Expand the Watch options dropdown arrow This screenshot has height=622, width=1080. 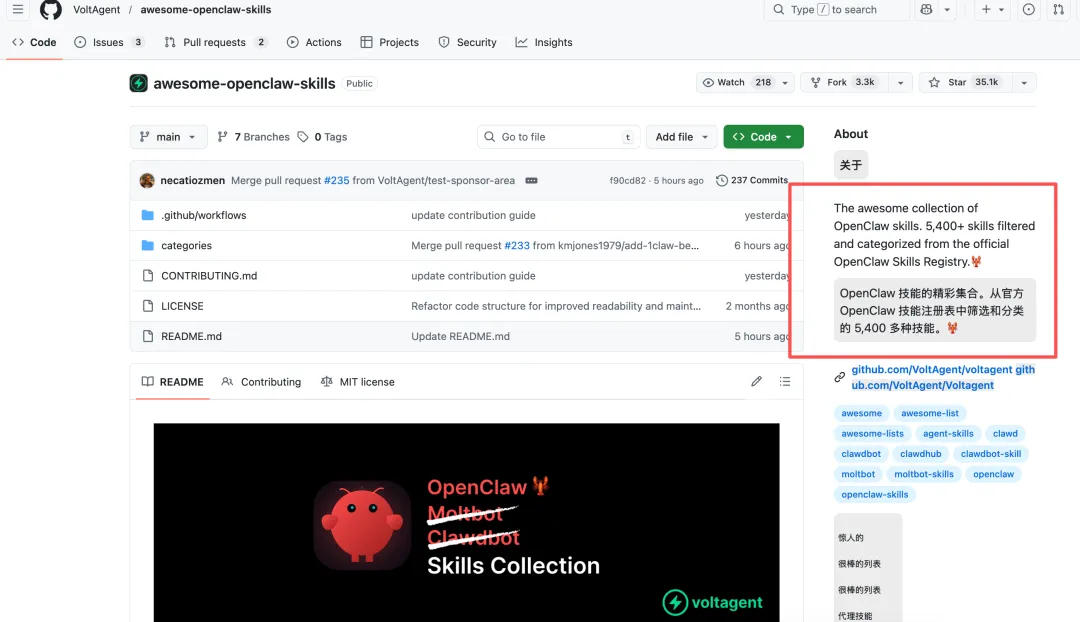click(785, 83)
